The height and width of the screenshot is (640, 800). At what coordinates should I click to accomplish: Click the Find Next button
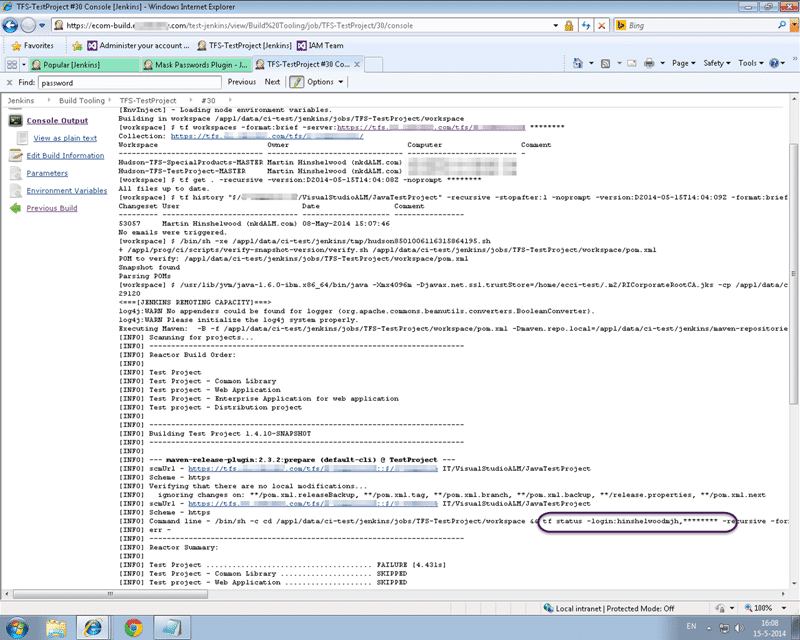pos(272,82)
